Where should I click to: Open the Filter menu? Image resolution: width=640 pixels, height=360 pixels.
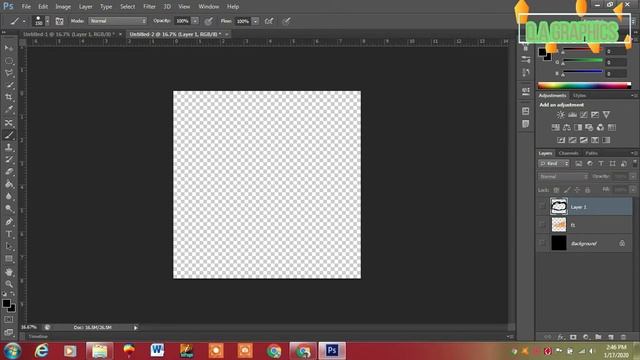[149, 7]
